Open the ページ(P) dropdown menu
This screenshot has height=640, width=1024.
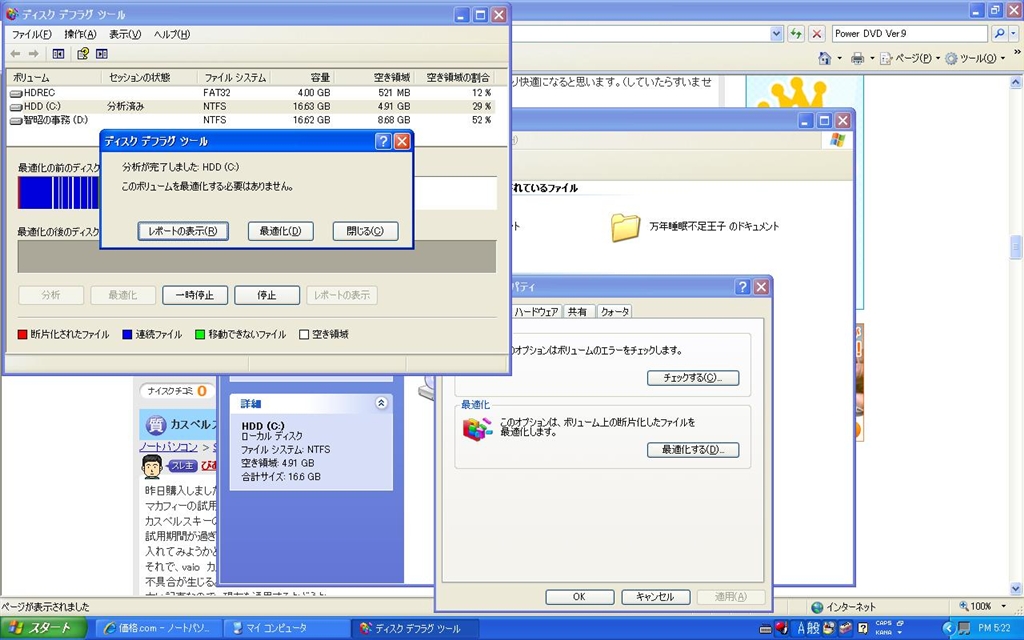point(909,58)
